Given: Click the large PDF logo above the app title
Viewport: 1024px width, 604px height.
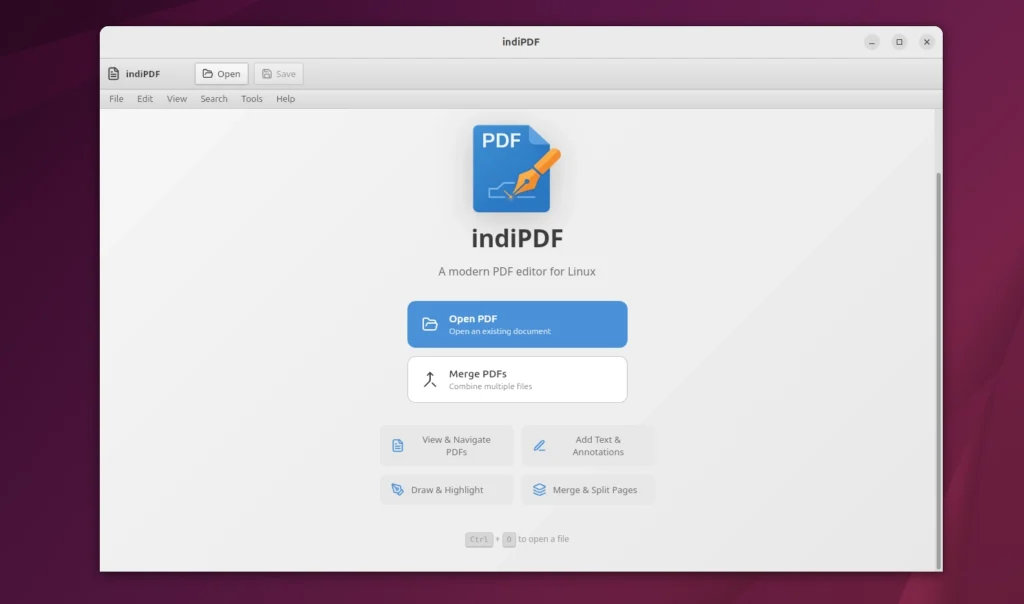Looking at the screenshot, I should pyautogui.click(x=516, y=168).
